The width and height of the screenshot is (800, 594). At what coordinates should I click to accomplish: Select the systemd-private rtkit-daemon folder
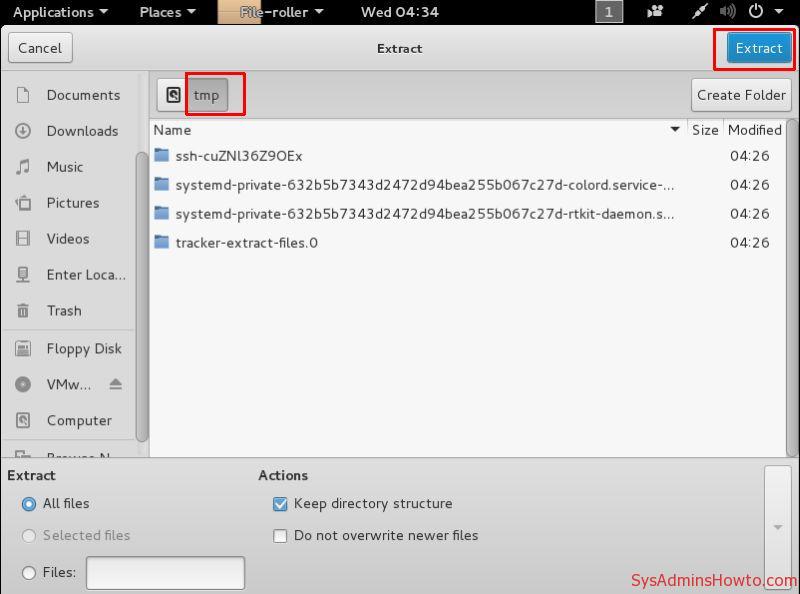pos(467,214)
